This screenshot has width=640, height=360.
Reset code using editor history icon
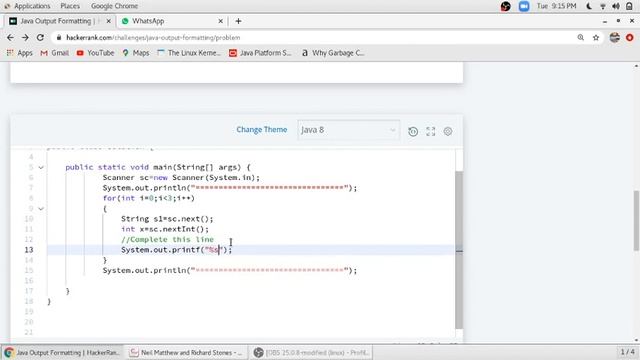[x=413, y=131]
